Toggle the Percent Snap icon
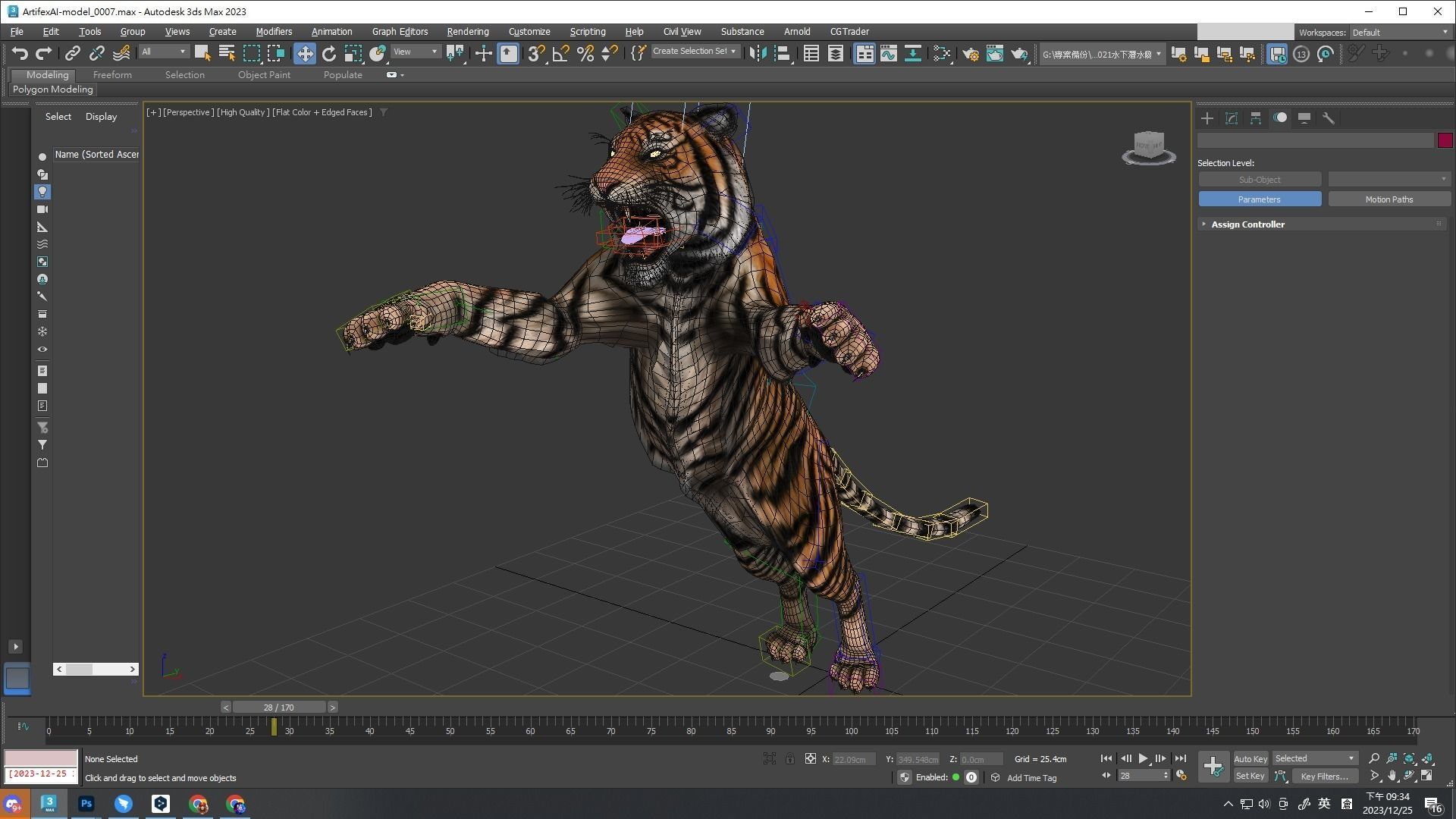Screen dimensions: 1456x819 point(585,53)
